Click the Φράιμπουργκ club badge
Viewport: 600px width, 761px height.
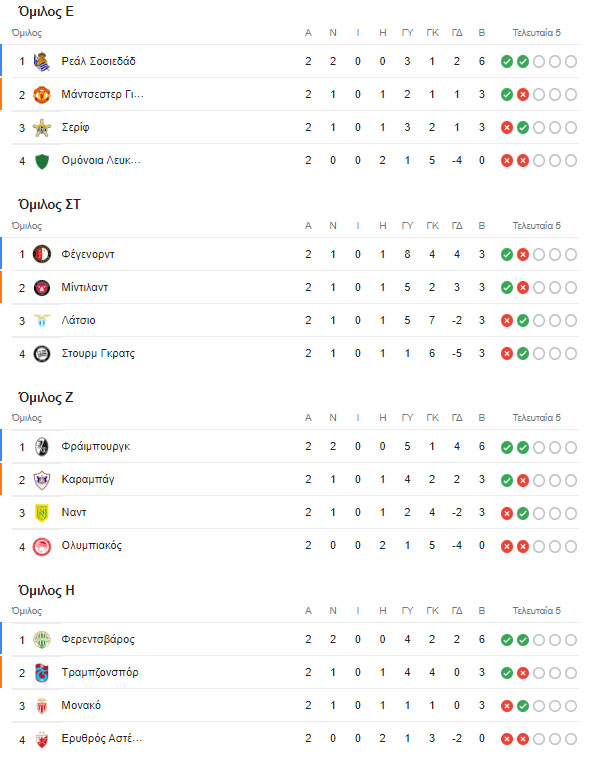41,446
